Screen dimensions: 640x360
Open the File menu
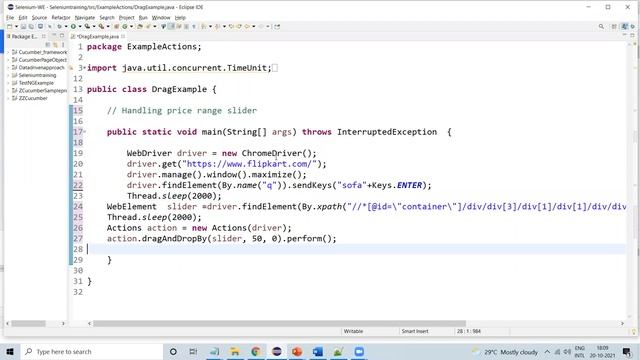10,18
